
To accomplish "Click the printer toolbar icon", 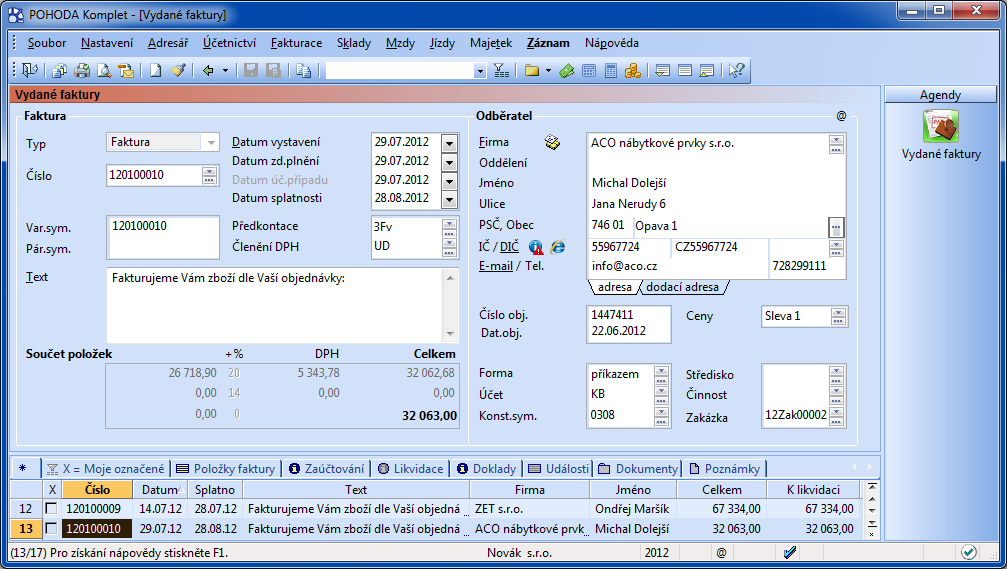I will [82, 70].
